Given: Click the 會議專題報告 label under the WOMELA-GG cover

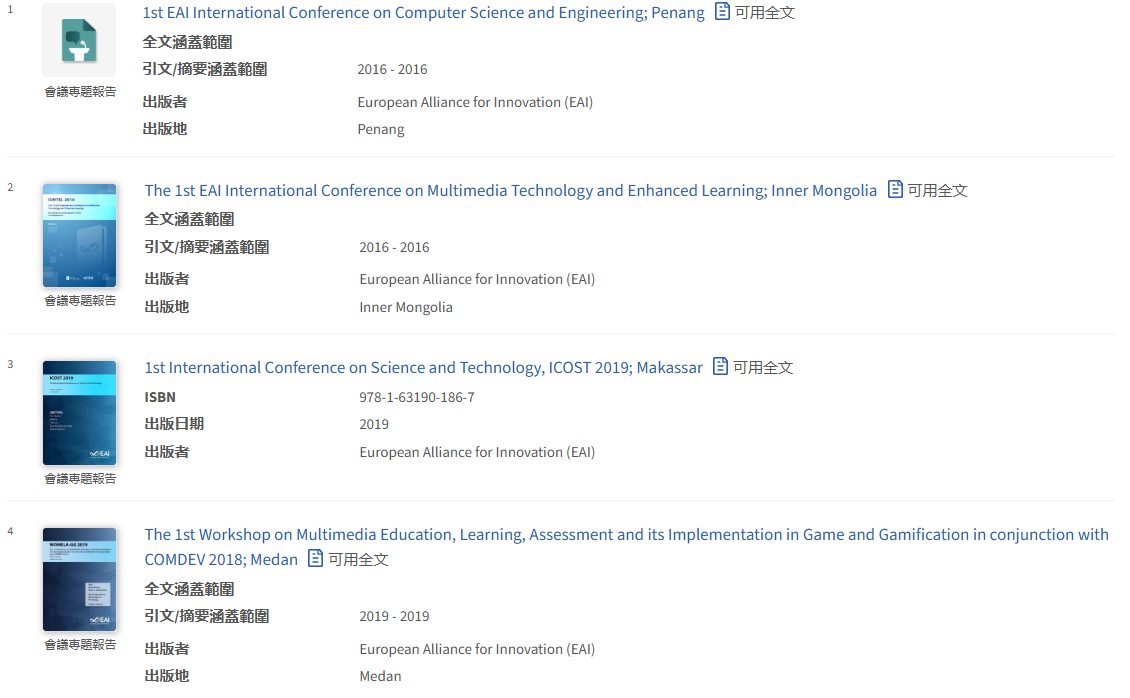Looking at the screenshot, I should coord(80,645).
